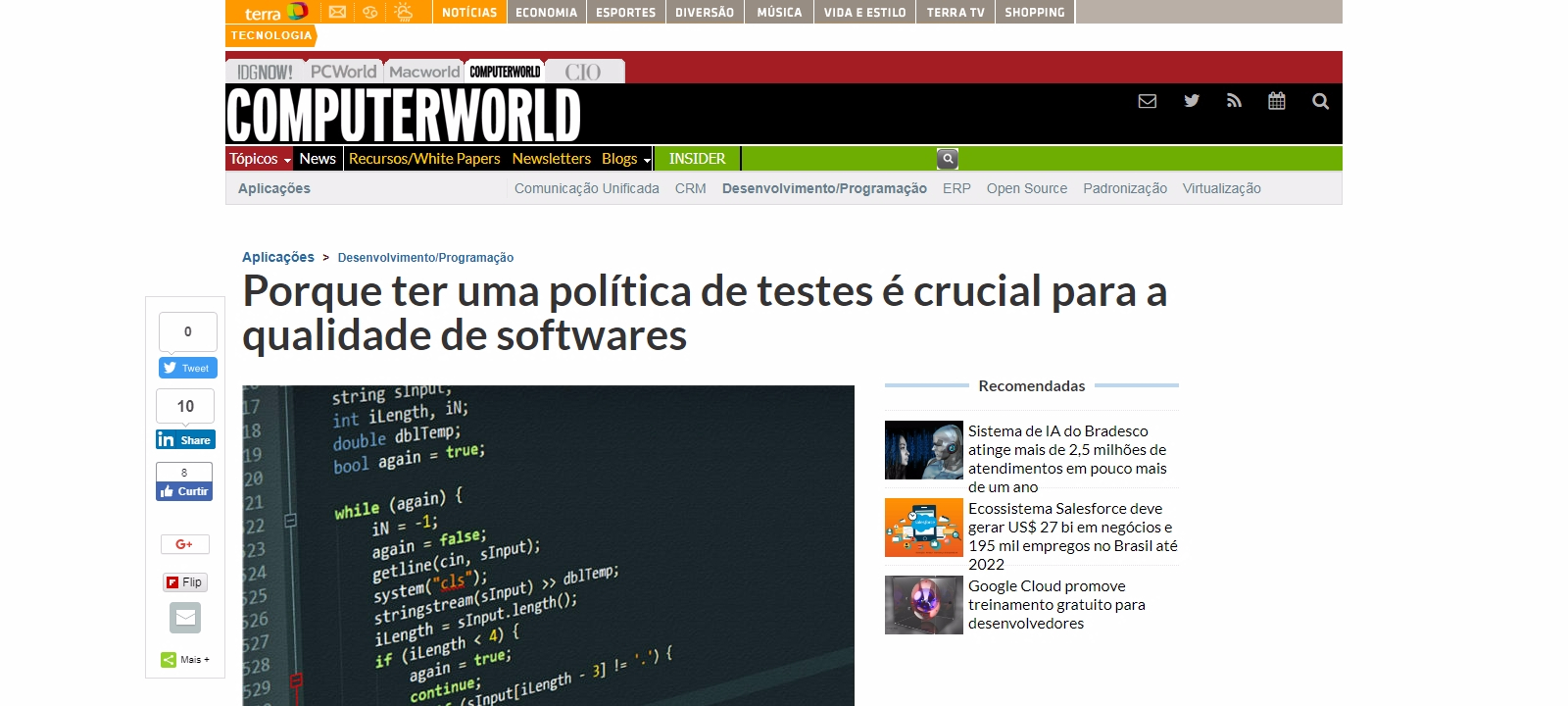Image resolution: width=1568 pixels, height=706 pixels.
Task: Open Newsletters menu item
Action: pos(551,159)
